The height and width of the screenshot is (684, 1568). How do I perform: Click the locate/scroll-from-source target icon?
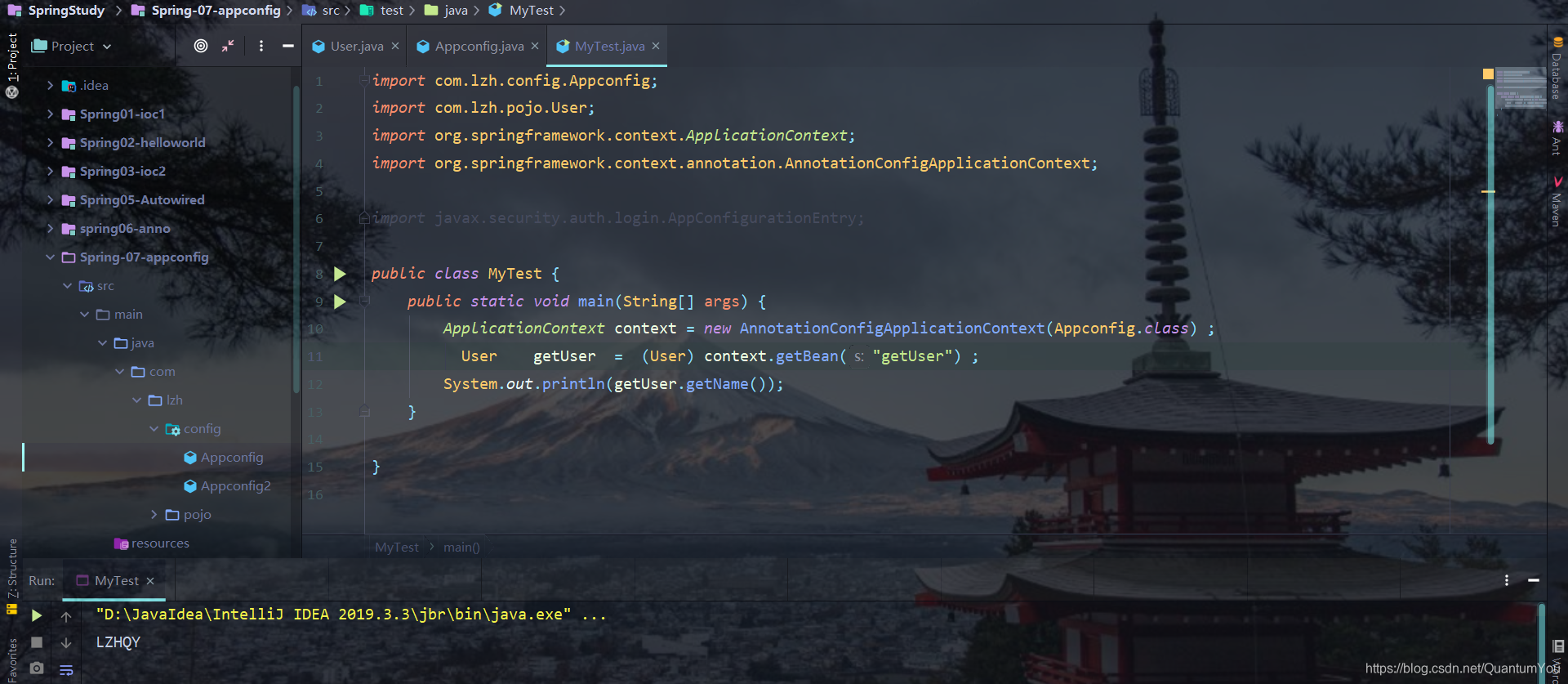click(x=201, y=46)
